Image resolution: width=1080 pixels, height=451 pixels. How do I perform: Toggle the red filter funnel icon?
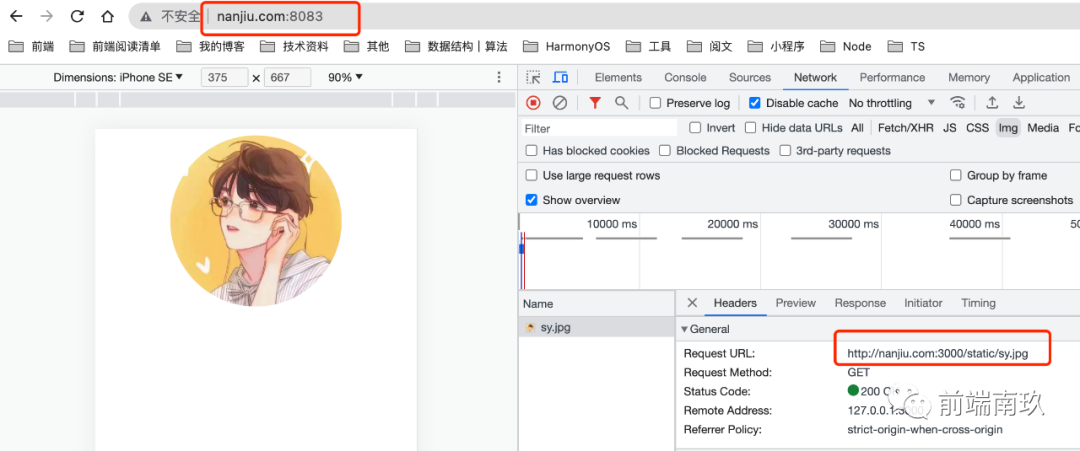[595, 103]
